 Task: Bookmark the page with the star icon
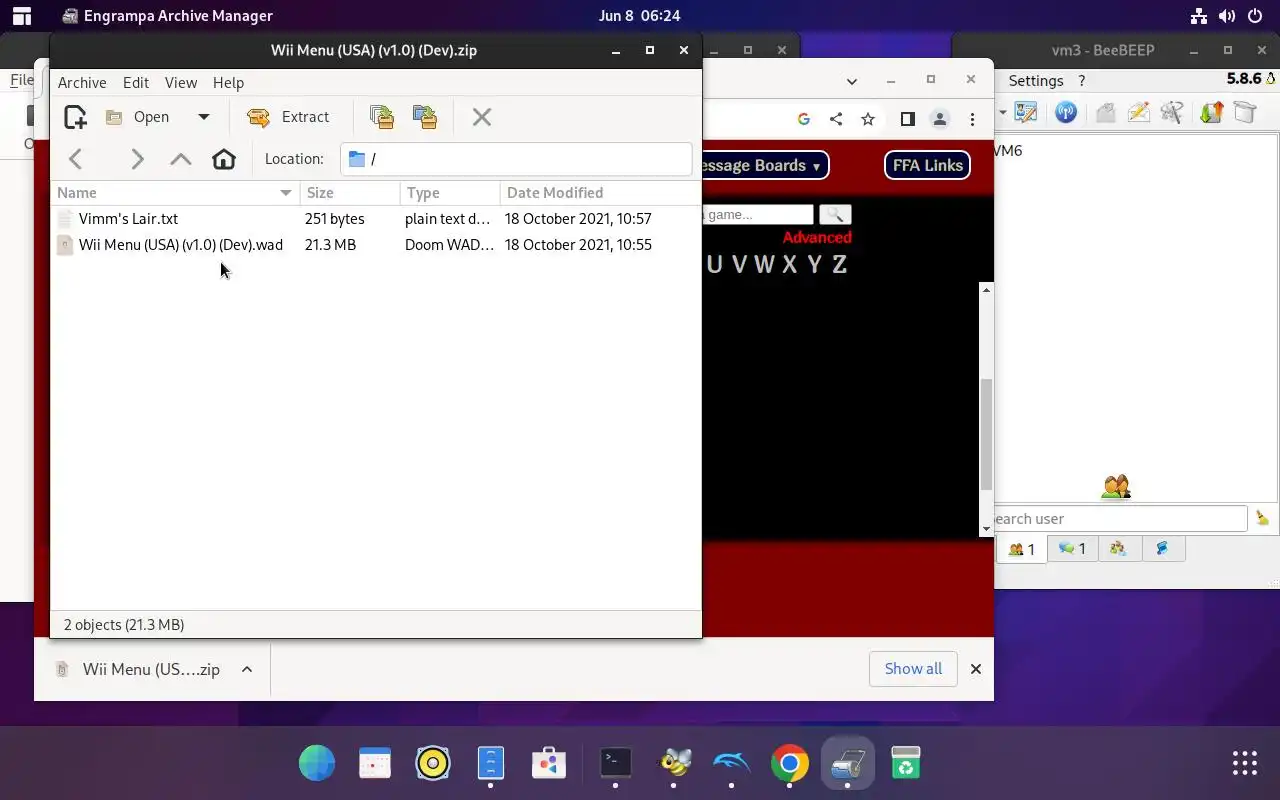point(868,119)
